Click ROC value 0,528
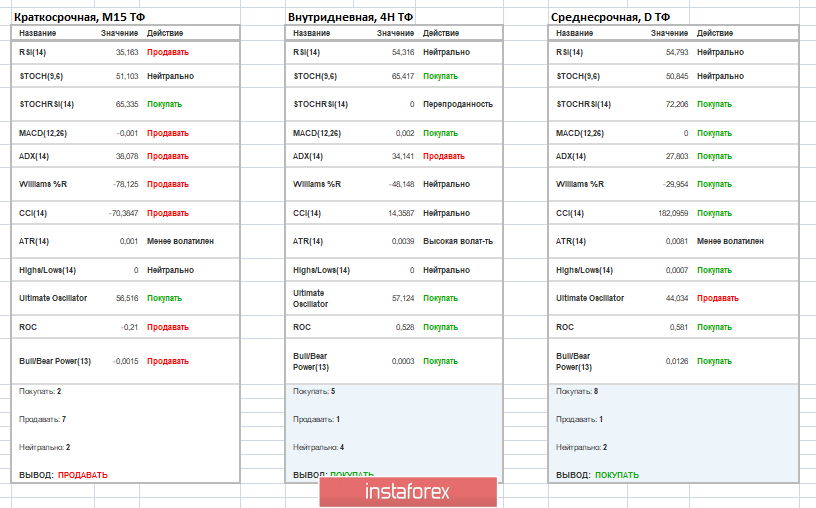Screen dimensions: 816x508 405,327
